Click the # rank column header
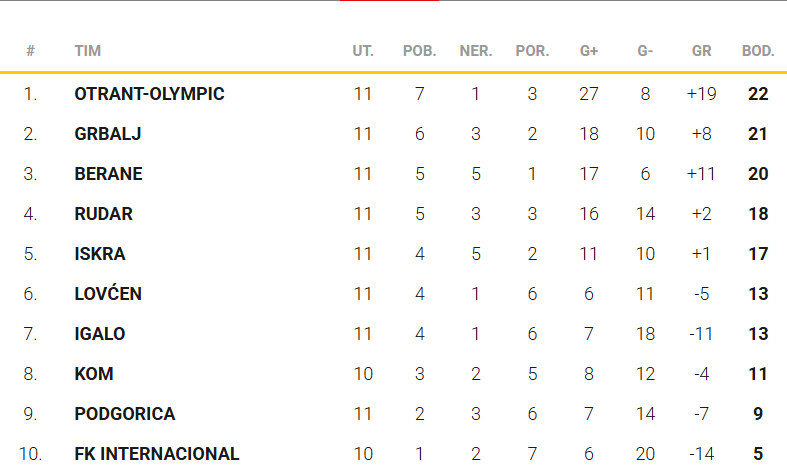The height and width of the screenshot is (473, 787). pyautogui.click(x=31, y=51)
